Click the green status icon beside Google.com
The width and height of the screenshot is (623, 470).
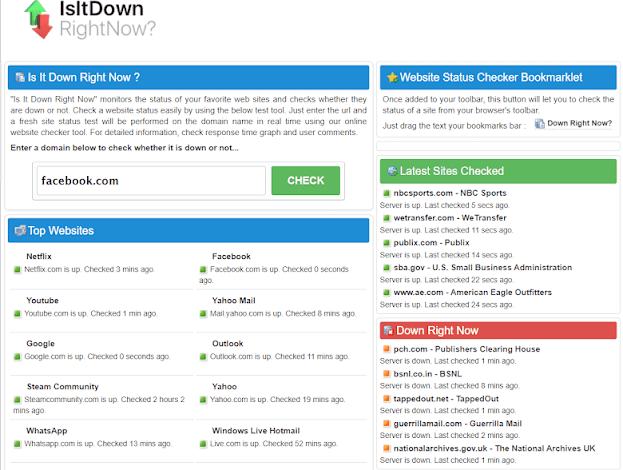coord(17,357)
